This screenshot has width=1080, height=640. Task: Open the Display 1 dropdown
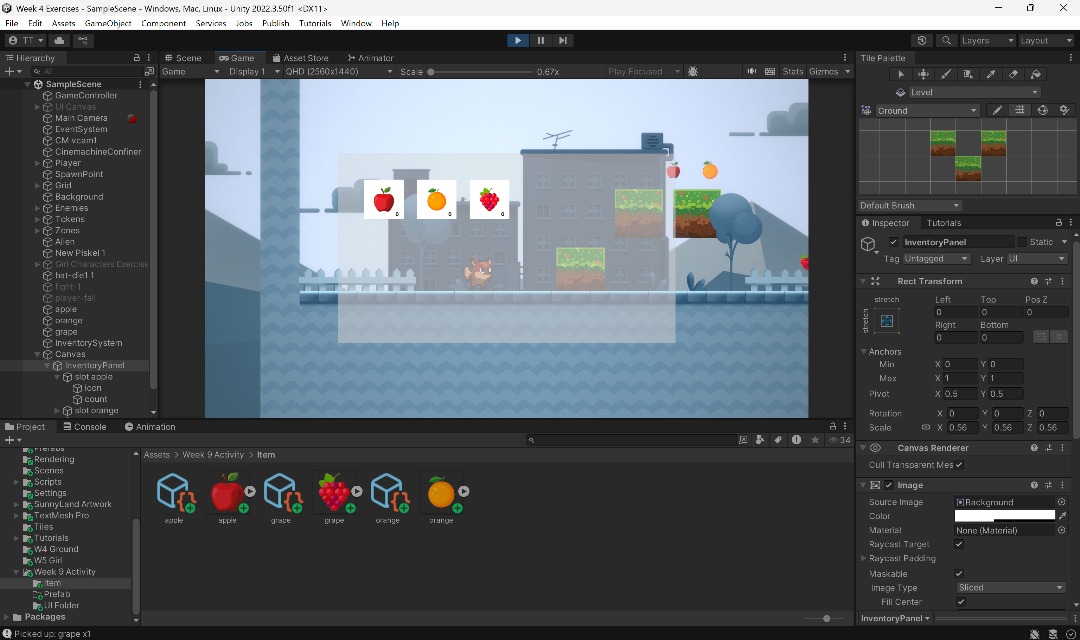point(254,72)
